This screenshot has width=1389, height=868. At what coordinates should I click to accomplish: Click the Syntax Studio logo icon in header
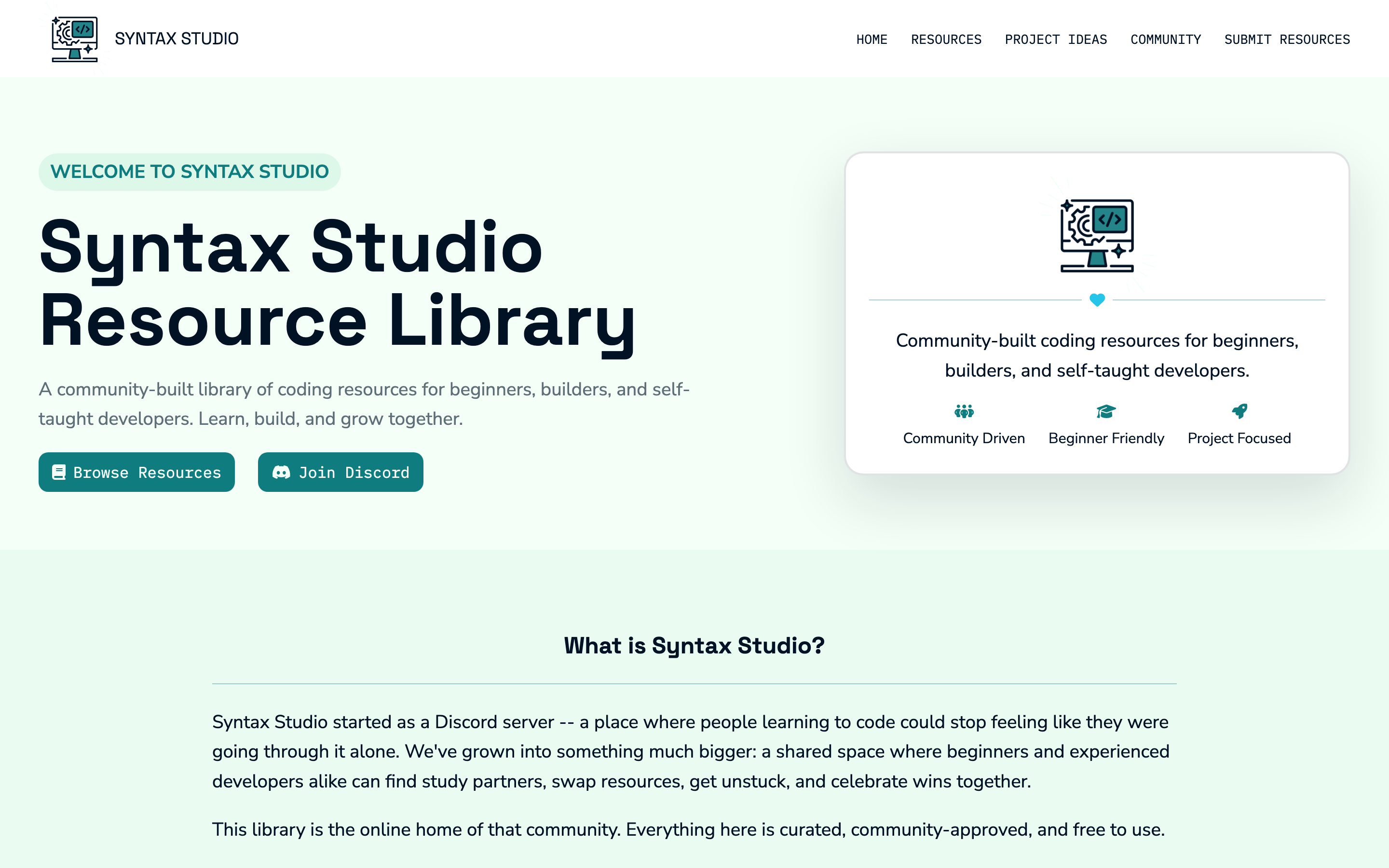[75, 39]
